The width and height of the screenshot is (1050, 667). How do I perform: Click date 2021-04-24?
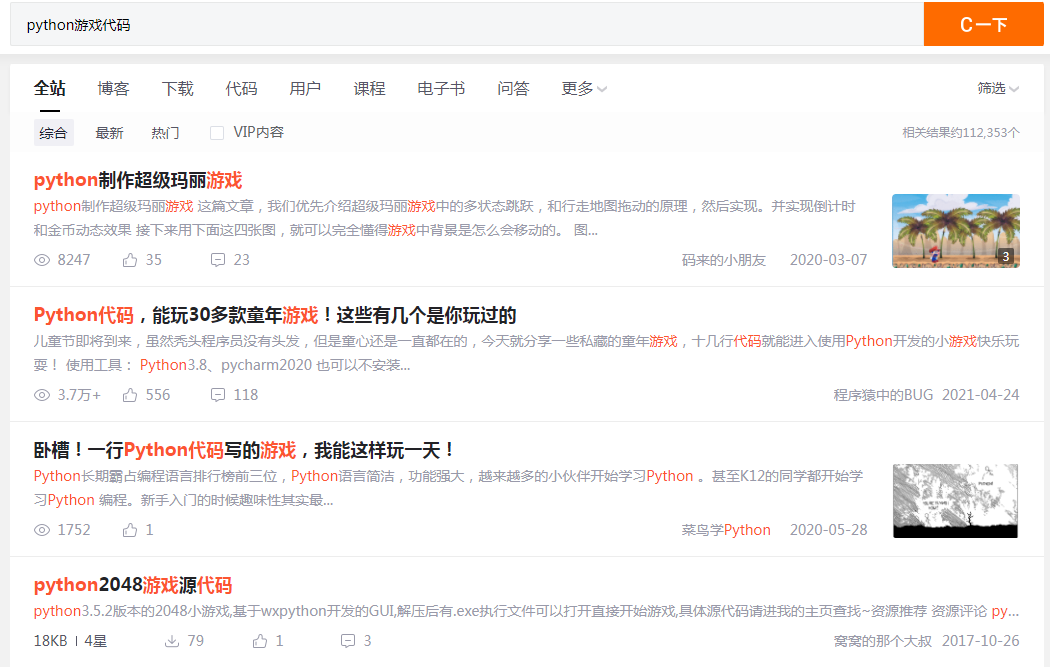coord(980,395)
